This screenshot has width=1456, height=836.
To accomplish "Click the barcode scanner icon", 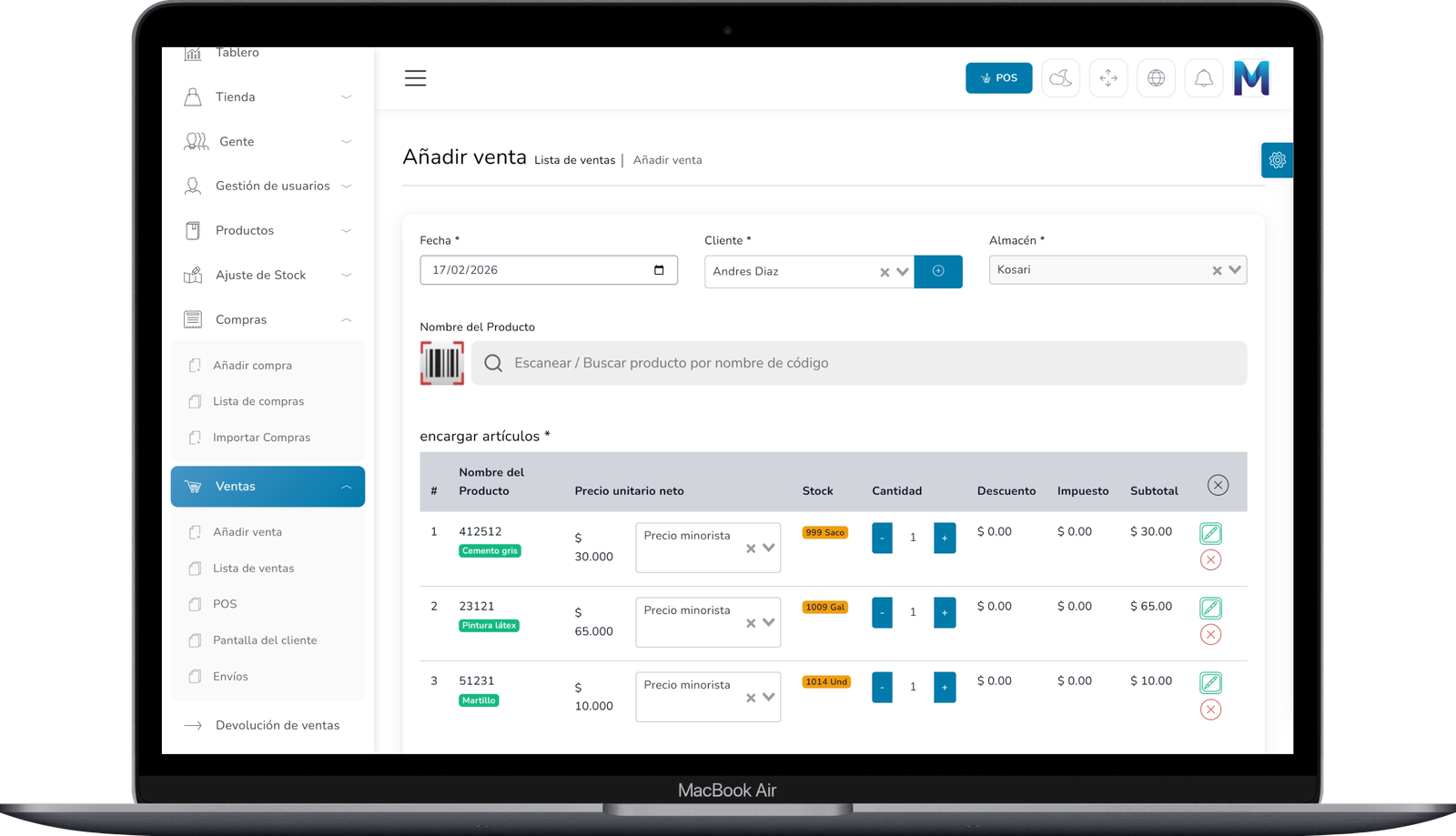I will pos(441,363).
